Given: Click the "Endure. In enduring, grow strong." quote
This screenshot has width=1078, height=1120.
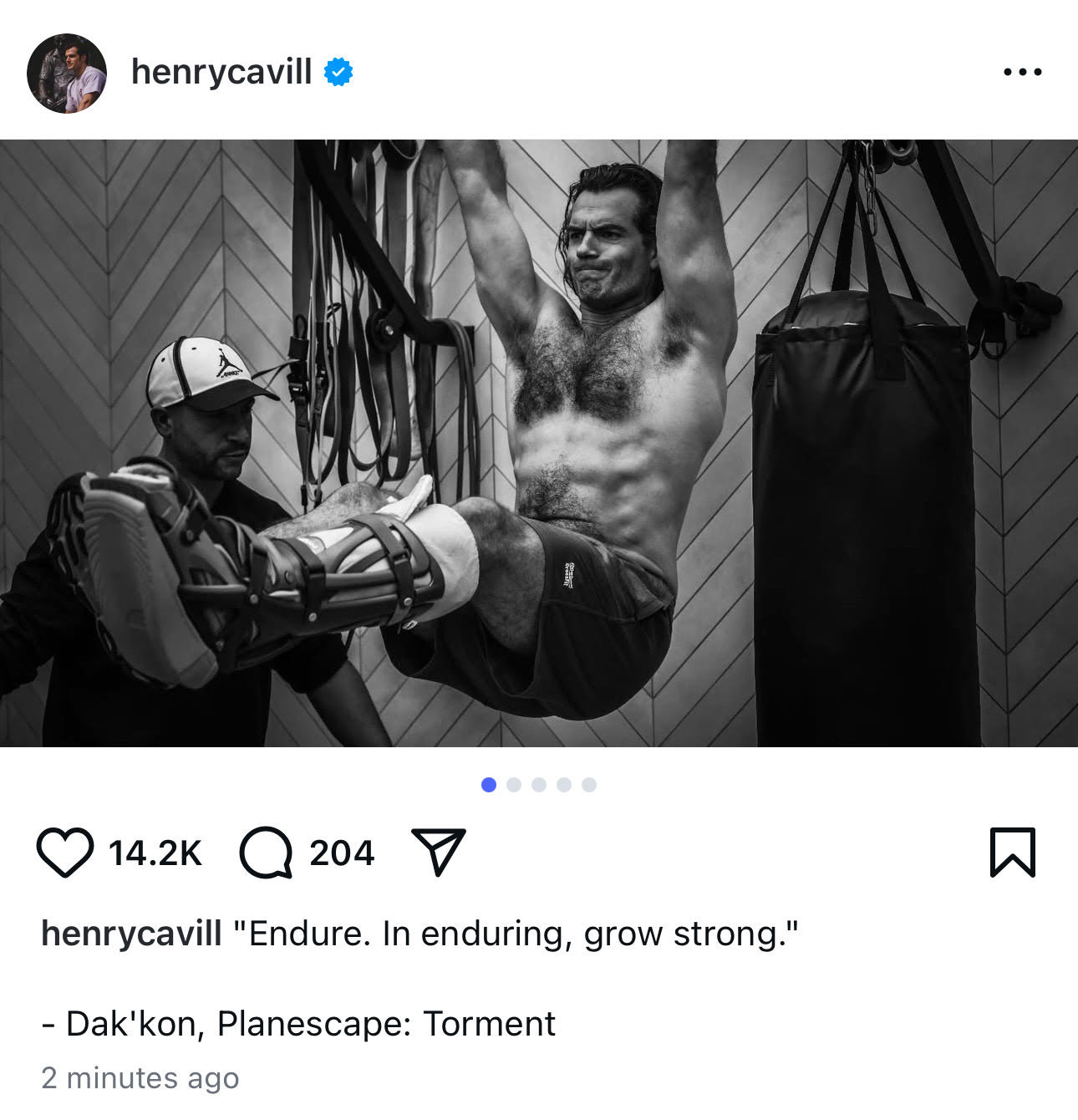Looking at the screenshot, I should pyautogui.click(x=516, y=934).
